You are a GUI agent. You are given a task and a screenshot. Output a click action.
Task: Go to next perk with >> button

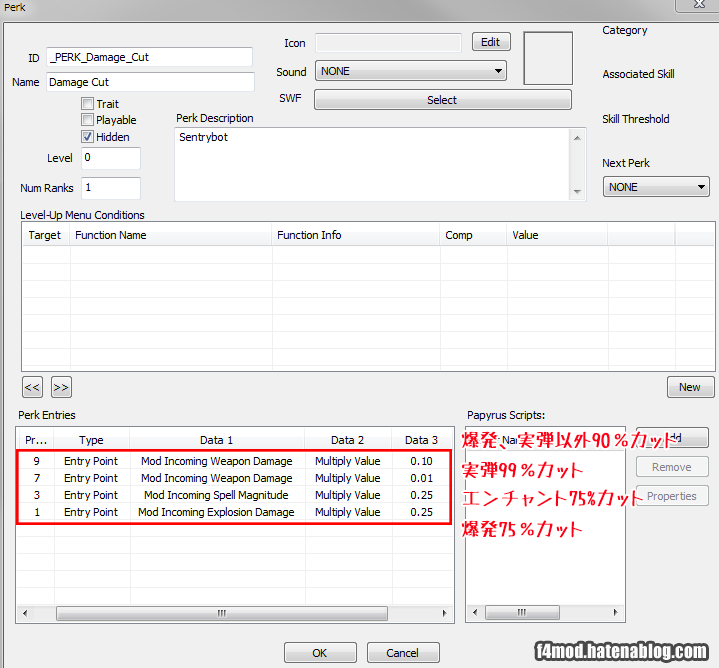[x=61, y=387]
